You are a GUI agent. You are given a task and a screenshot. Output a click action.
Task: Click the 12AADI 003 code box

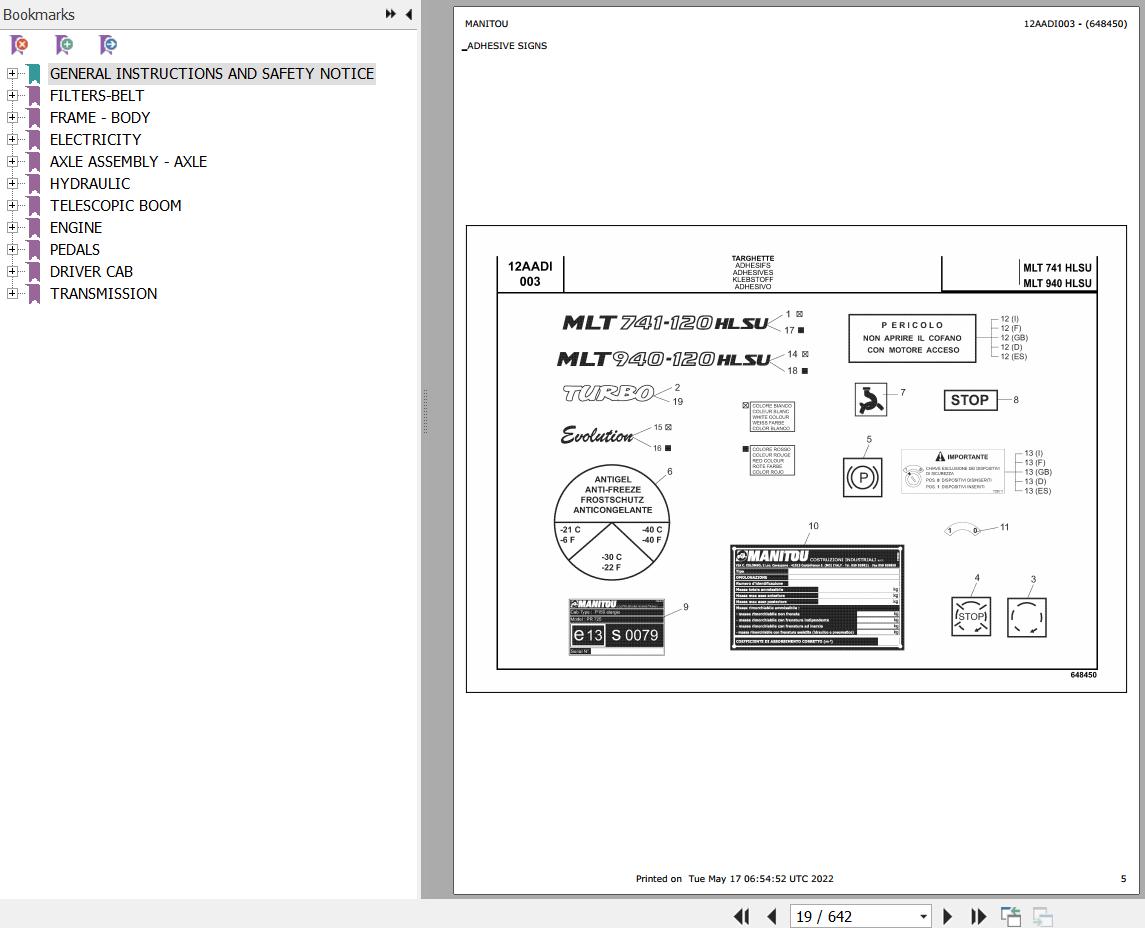[530, 274]
